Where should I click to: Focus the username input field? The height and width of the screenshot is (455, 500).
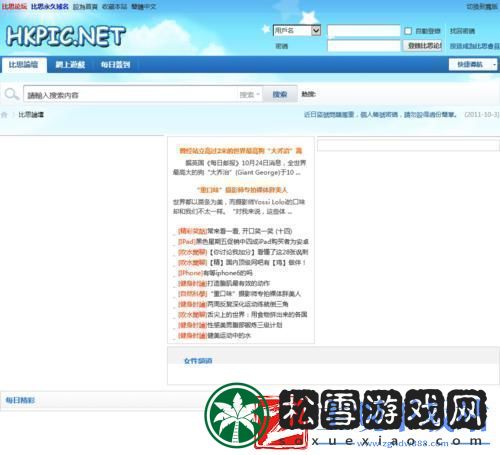click(364, 31)
